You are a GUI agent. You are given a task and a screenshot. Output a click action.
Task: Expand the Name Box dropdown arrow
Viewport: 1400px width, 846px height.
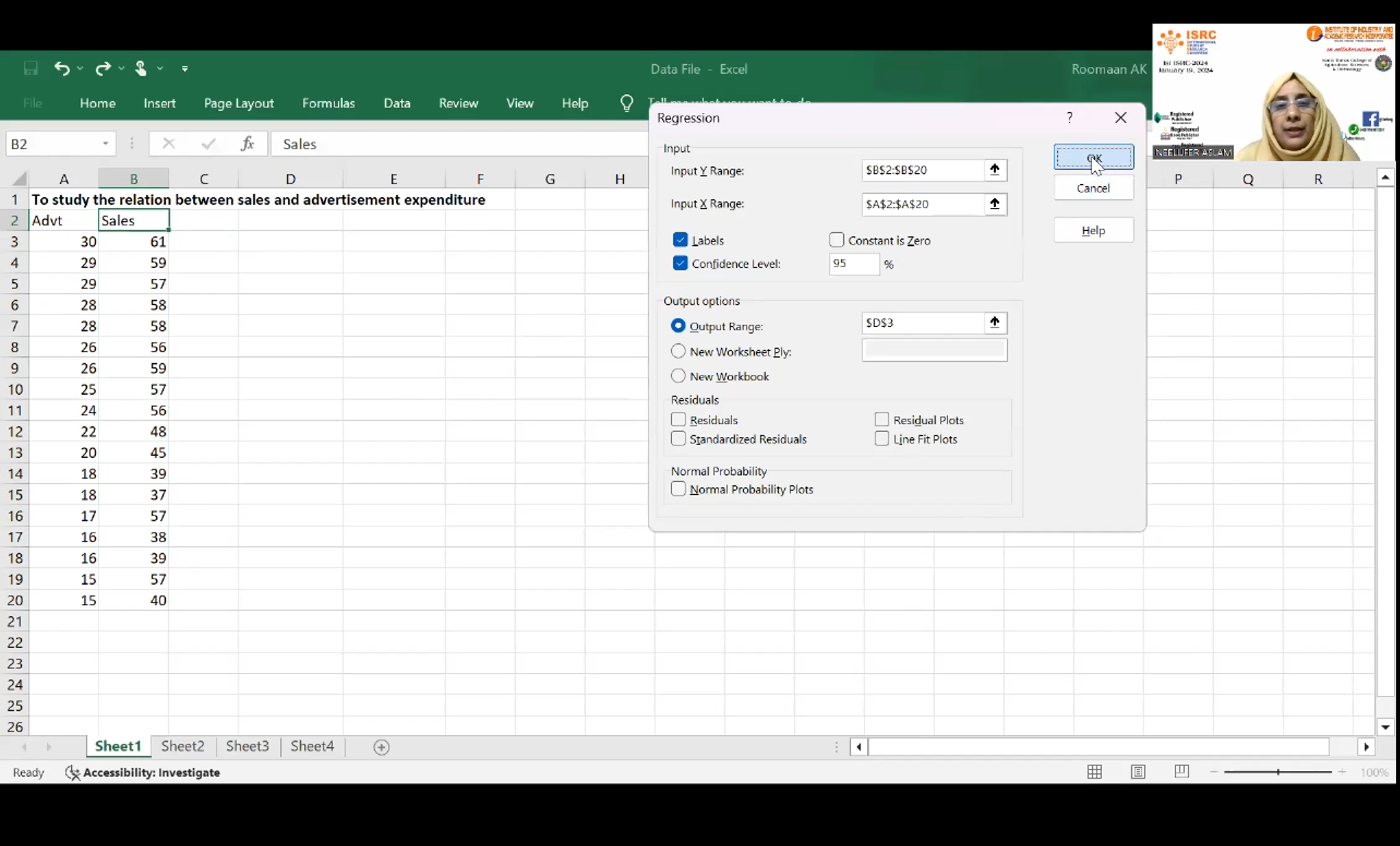pyautogui.click(x=105, y=144)
